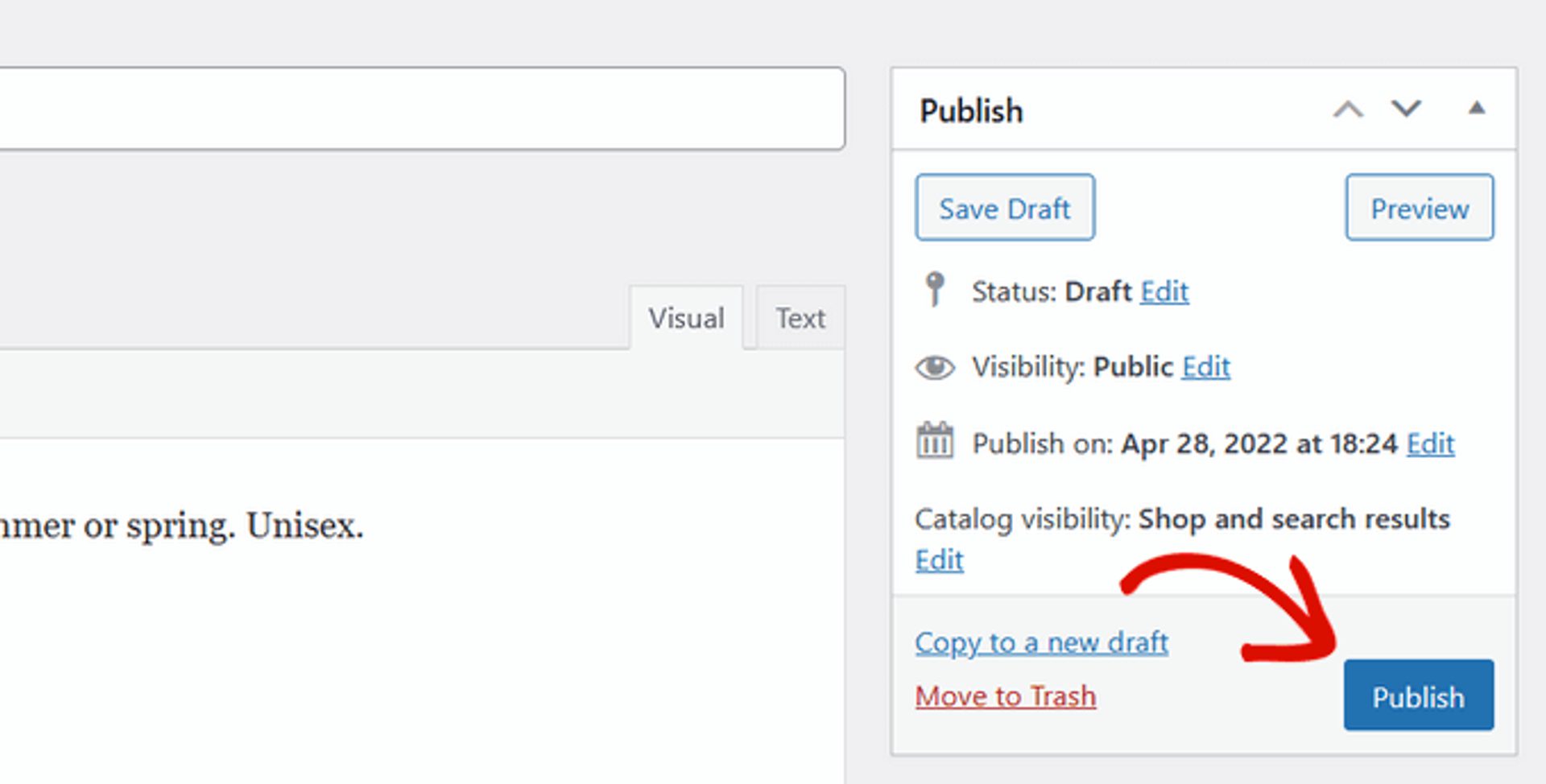1546x784 pixels.
Task: Click inside the empty title field
Action: click(419, 109)
